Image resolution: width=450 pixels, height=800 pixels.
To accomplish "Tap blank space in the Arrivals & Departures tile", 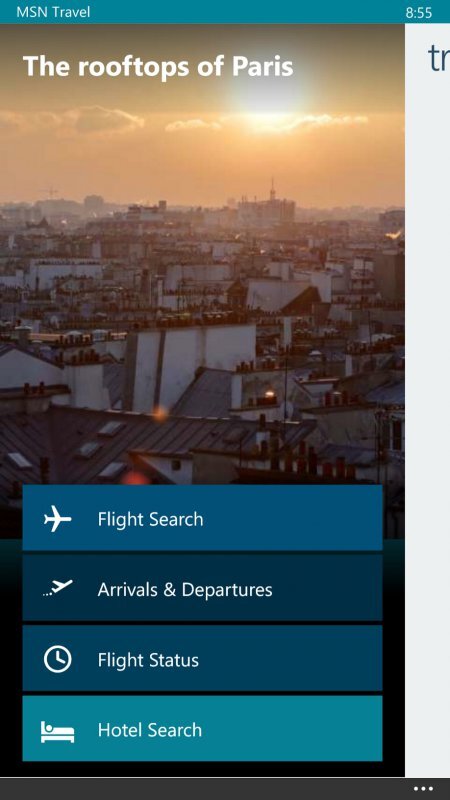I will [332, 588].
